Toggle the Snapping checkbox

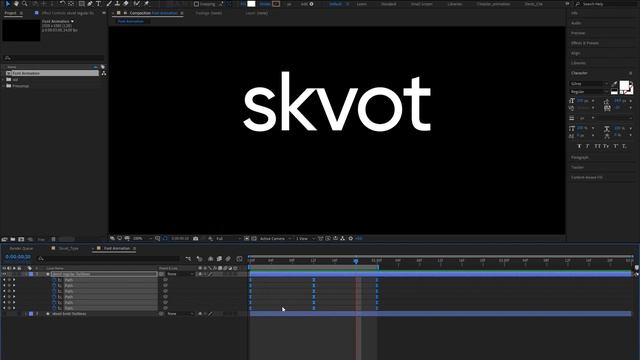click(x=196, y=4)
